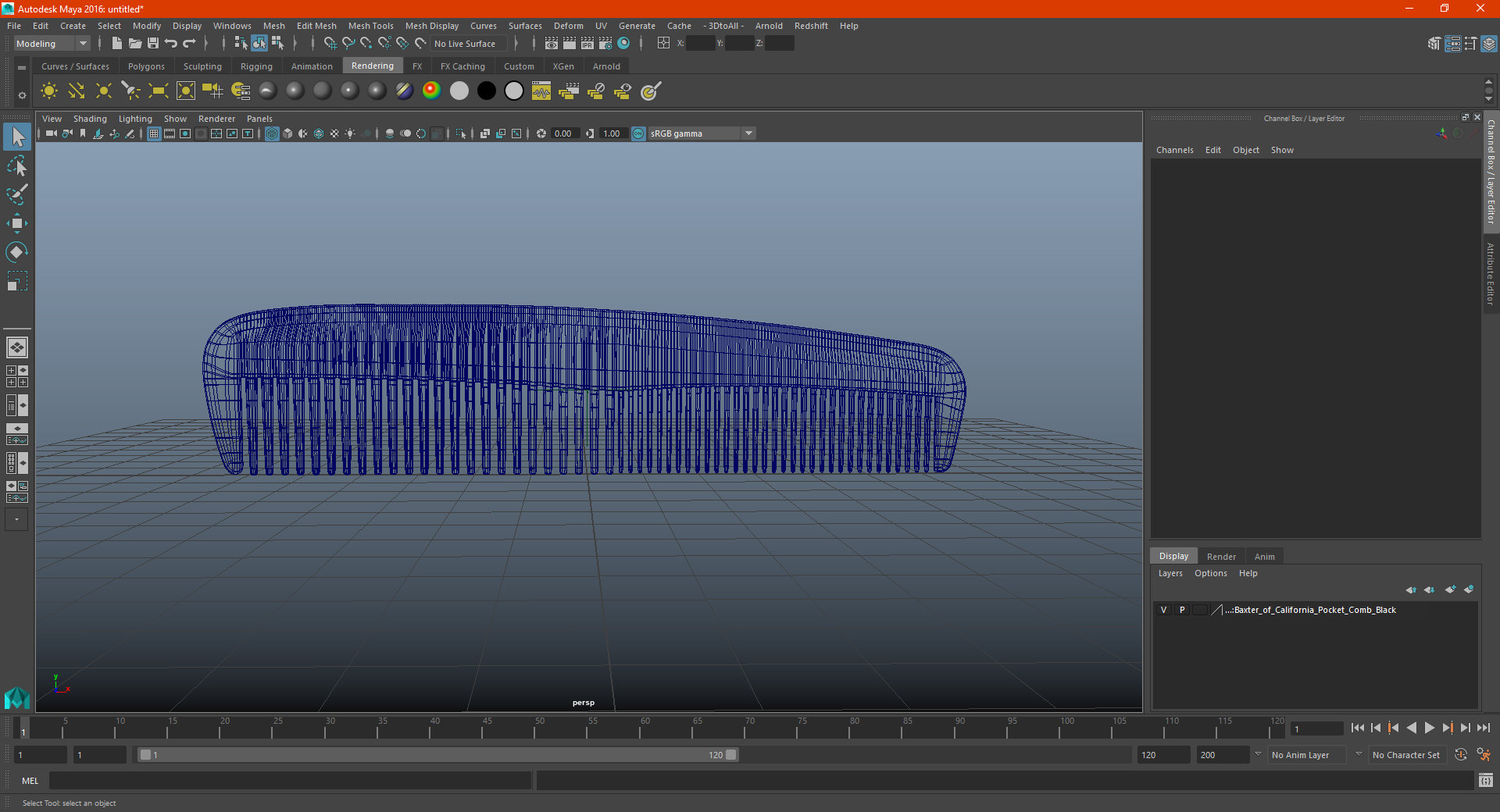Screen dimensions: 1500x812
Task: Toggle Auto Keyframe button
Action: click(1461, 755)
